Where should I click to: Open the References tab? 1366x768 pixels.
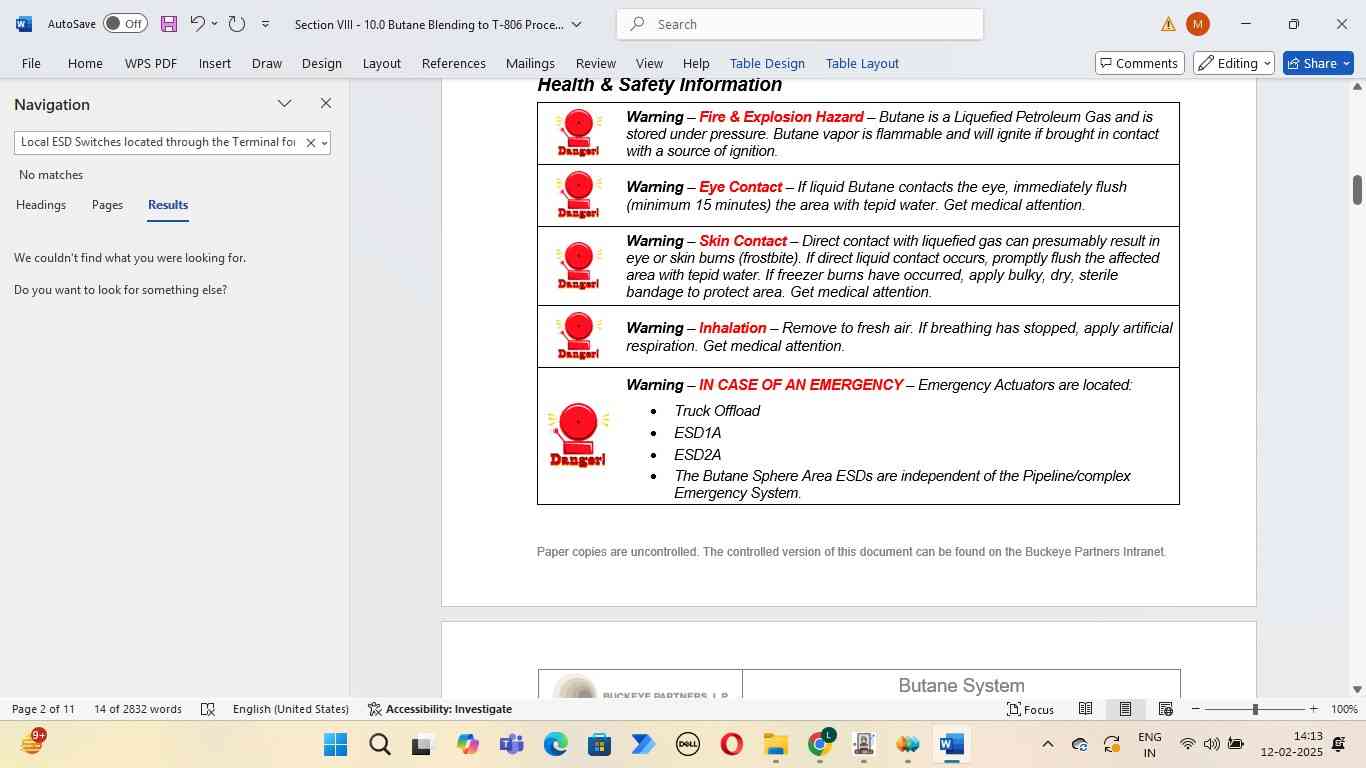pyautogui.click(x=453, y=63)
